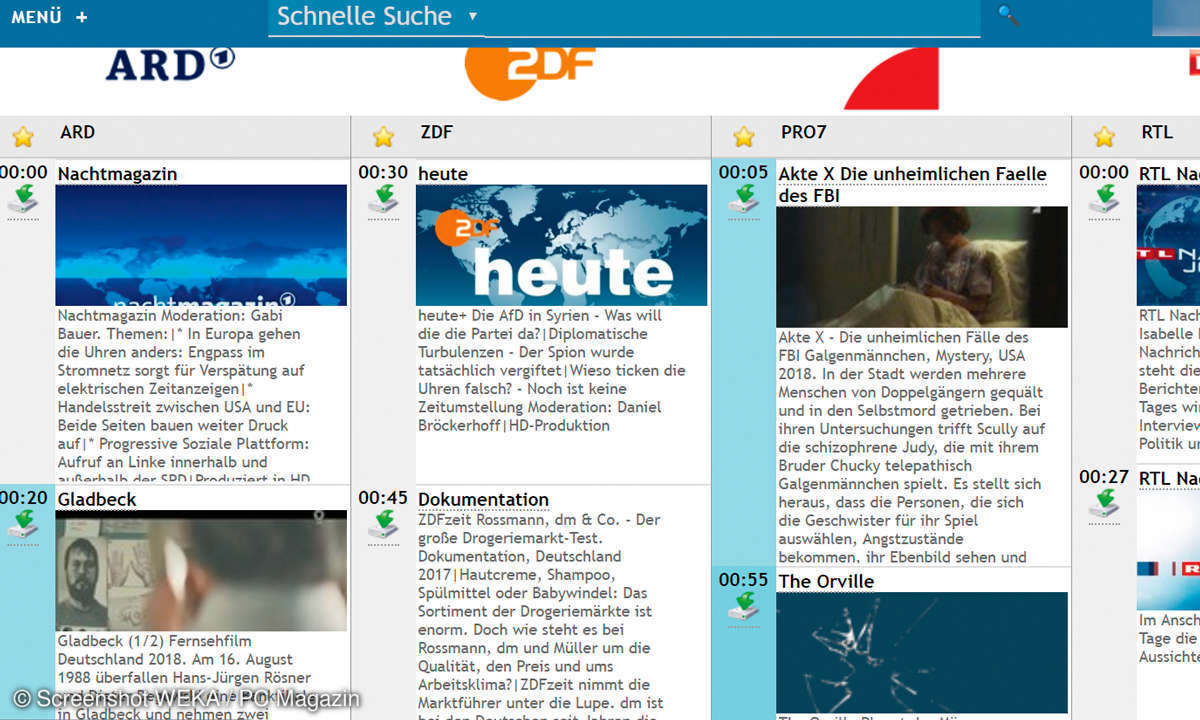Select the RTL column header
The width and height of the screenshot is (1200, 720).
(1157, 132)
